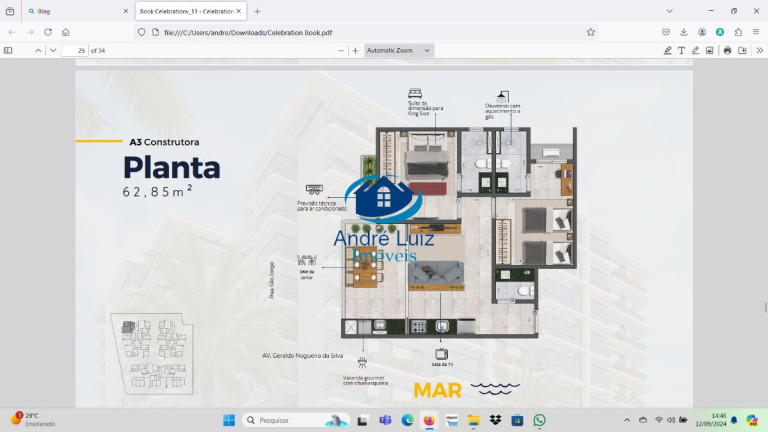768x432 pixels.
Task: Close the Bing tab
Action: [x=125, y=11]
